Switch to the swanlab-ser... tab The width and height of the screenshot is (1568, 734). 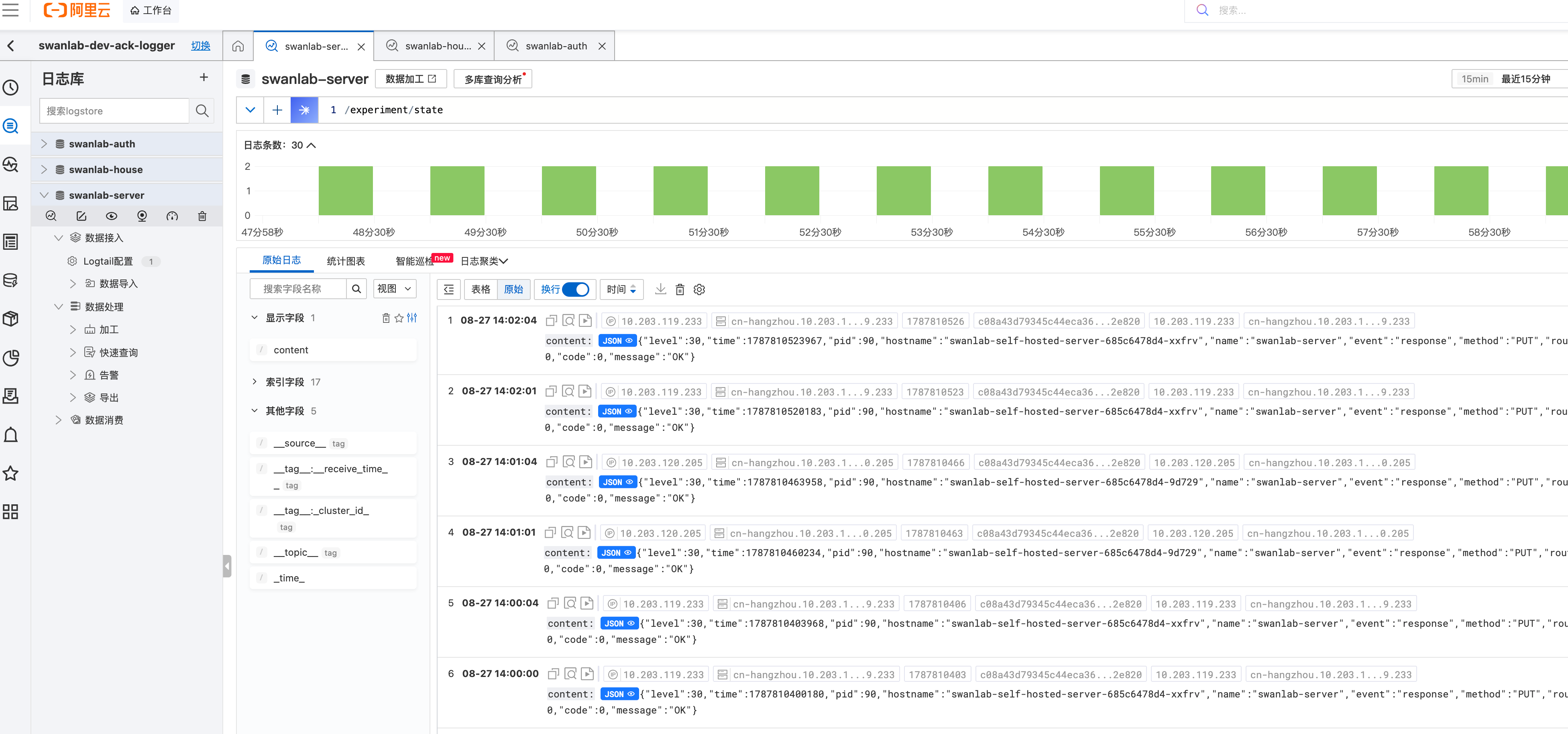pos(314,46)
